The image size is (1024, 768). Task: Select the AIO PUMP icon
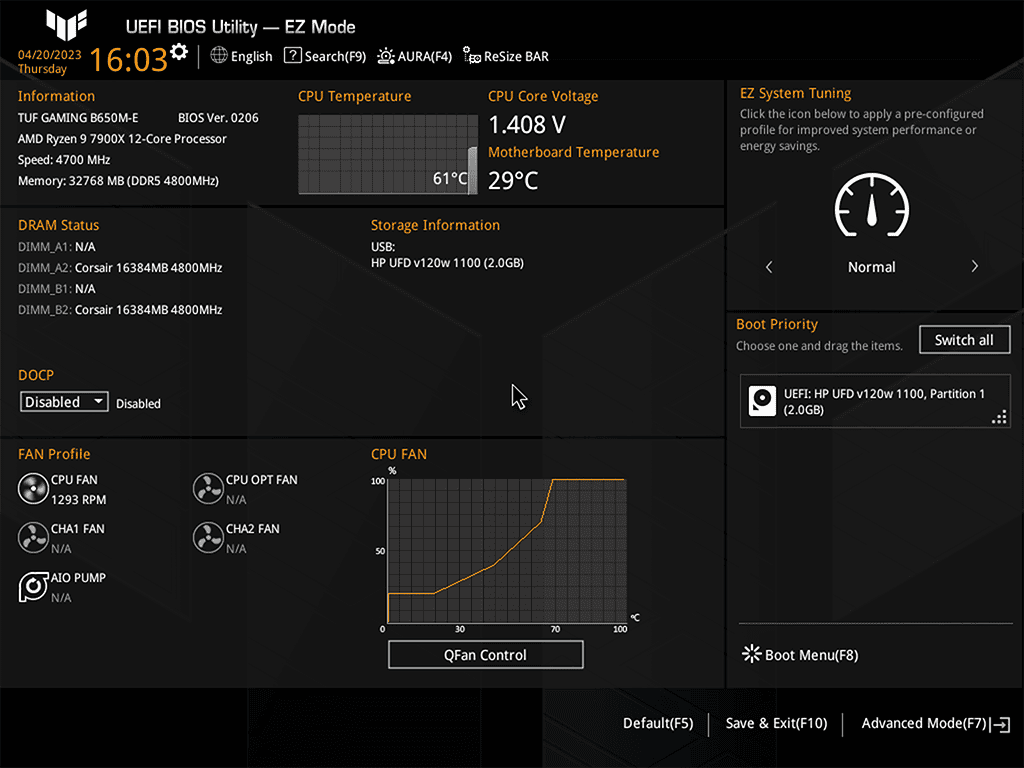[x=33, y=586]
